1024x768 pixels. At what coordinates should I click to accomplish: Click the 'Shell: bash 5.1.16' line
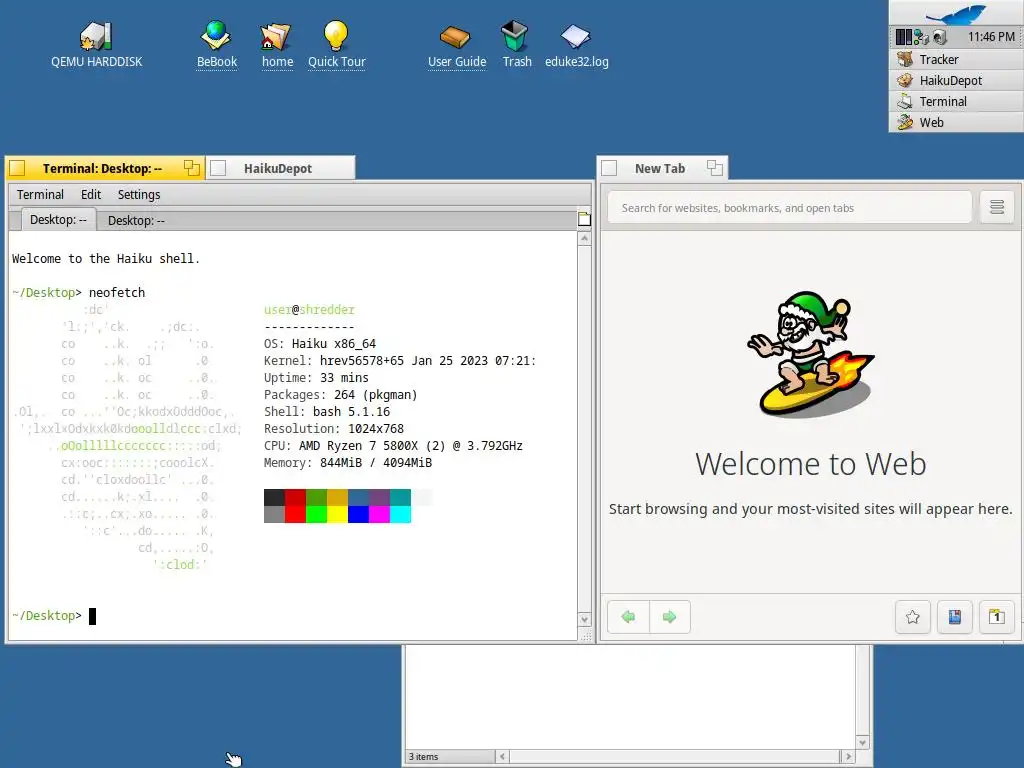327,411
